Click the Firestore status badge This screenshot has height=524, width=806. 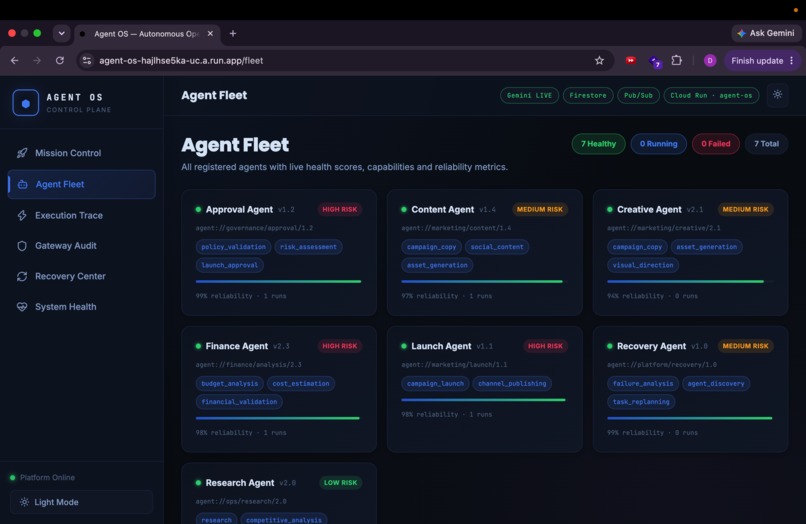[588, 95]
